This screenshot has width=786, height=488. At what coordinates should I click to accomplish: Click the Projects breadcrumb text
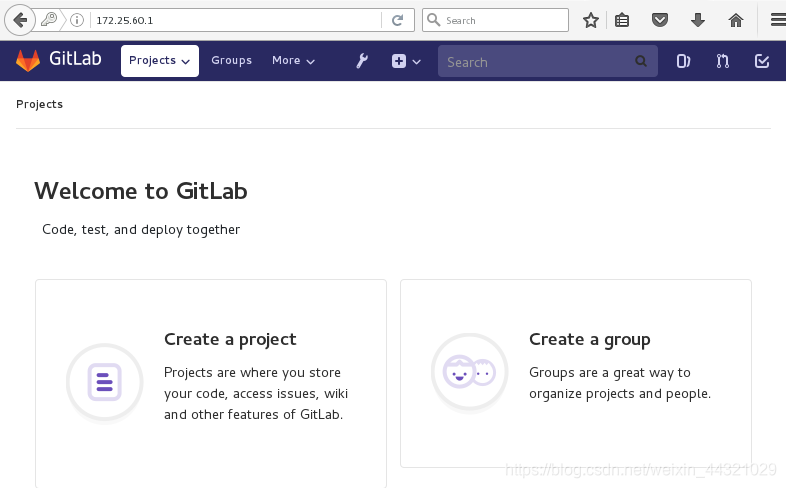(x=40, y=104)
